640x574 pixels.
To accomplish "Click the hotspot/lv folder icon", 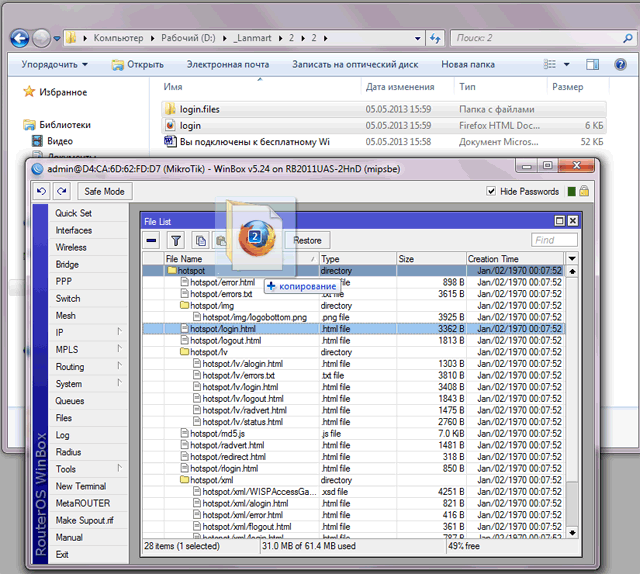I will [184, 352].
